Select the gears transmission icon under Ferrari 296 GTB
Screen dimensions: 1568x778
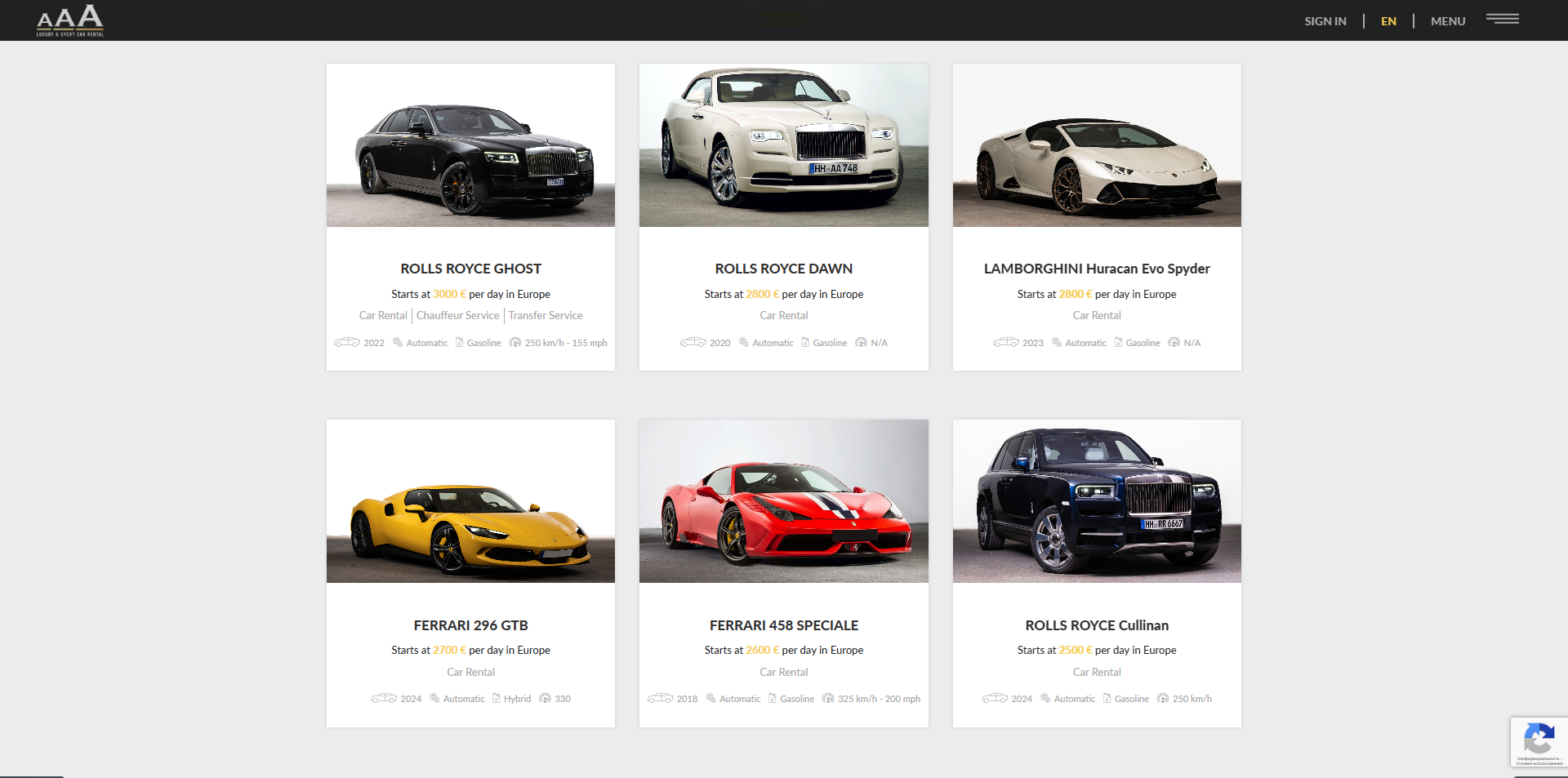pos(434,699)
